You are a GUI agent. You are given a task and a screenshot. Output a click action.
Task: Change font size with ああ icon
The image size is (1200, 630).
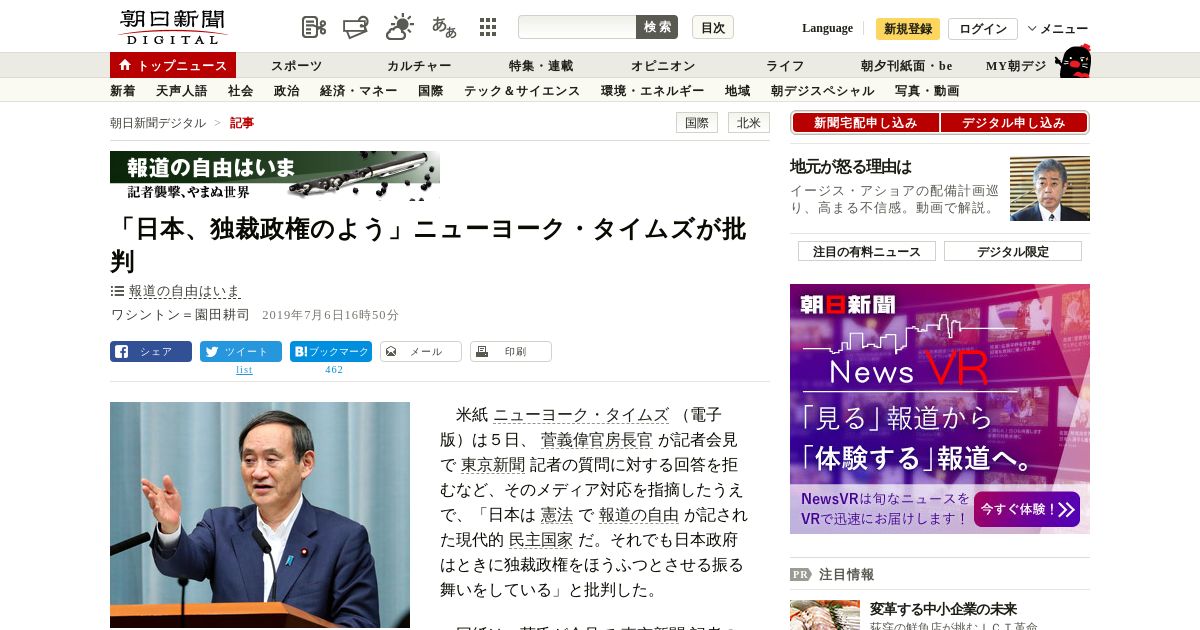tap(444, 27)
